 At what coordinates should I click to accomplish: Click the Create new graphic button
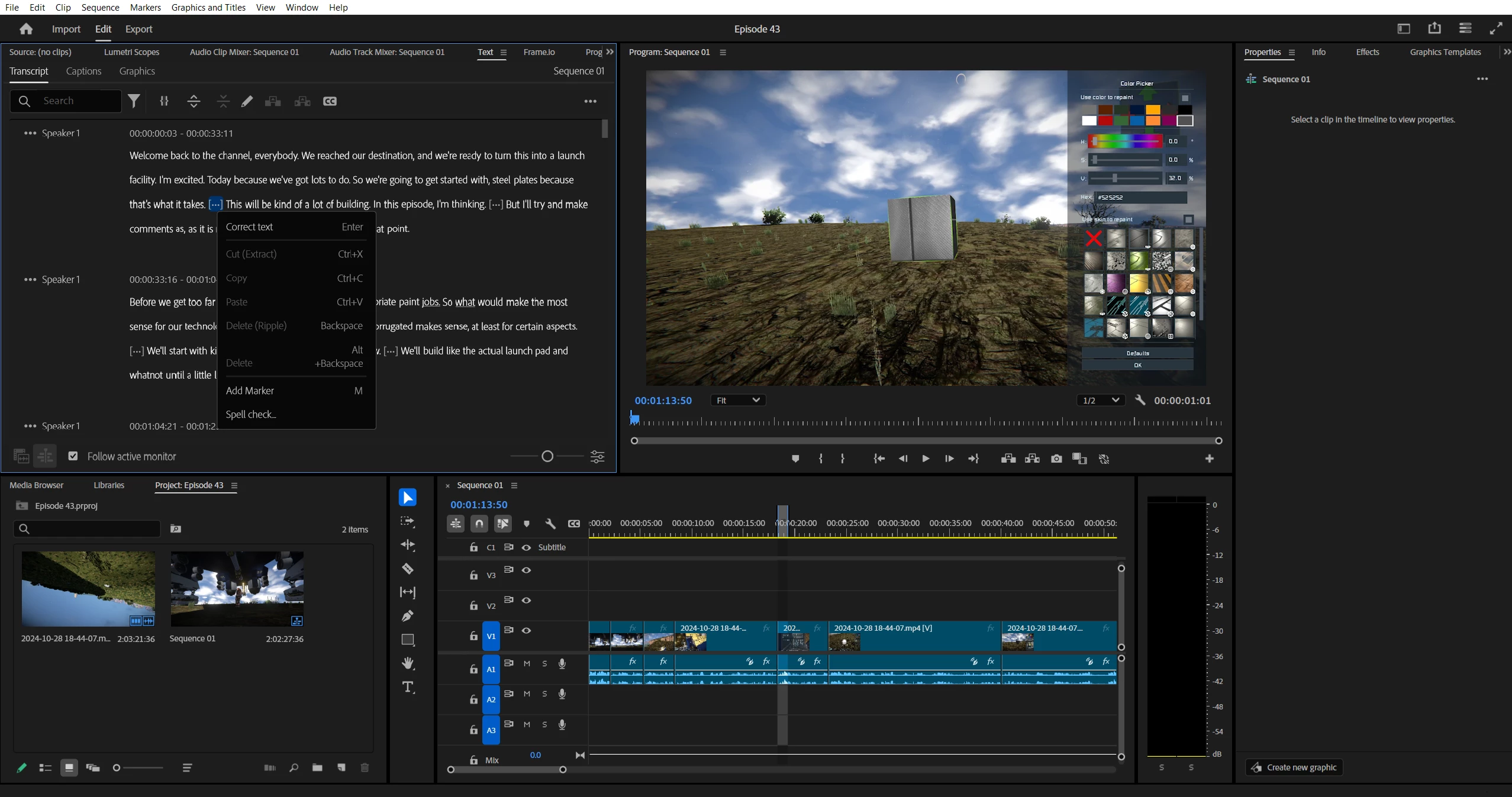click(1294, 767)
